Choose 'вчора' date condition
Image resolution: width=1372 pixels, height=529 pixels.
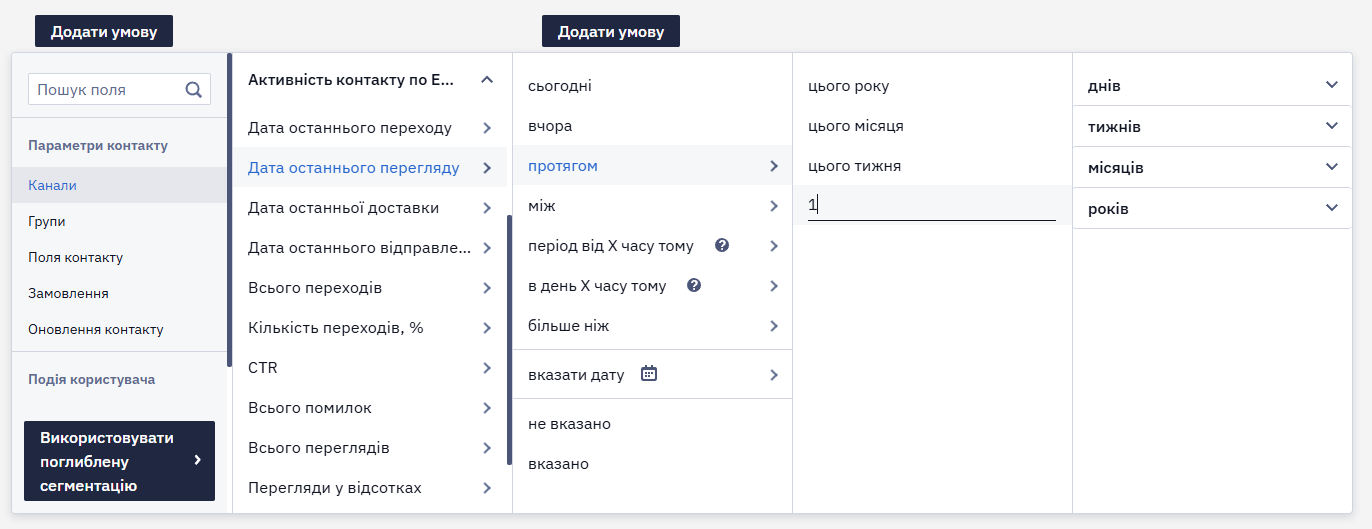click(652, 125)
